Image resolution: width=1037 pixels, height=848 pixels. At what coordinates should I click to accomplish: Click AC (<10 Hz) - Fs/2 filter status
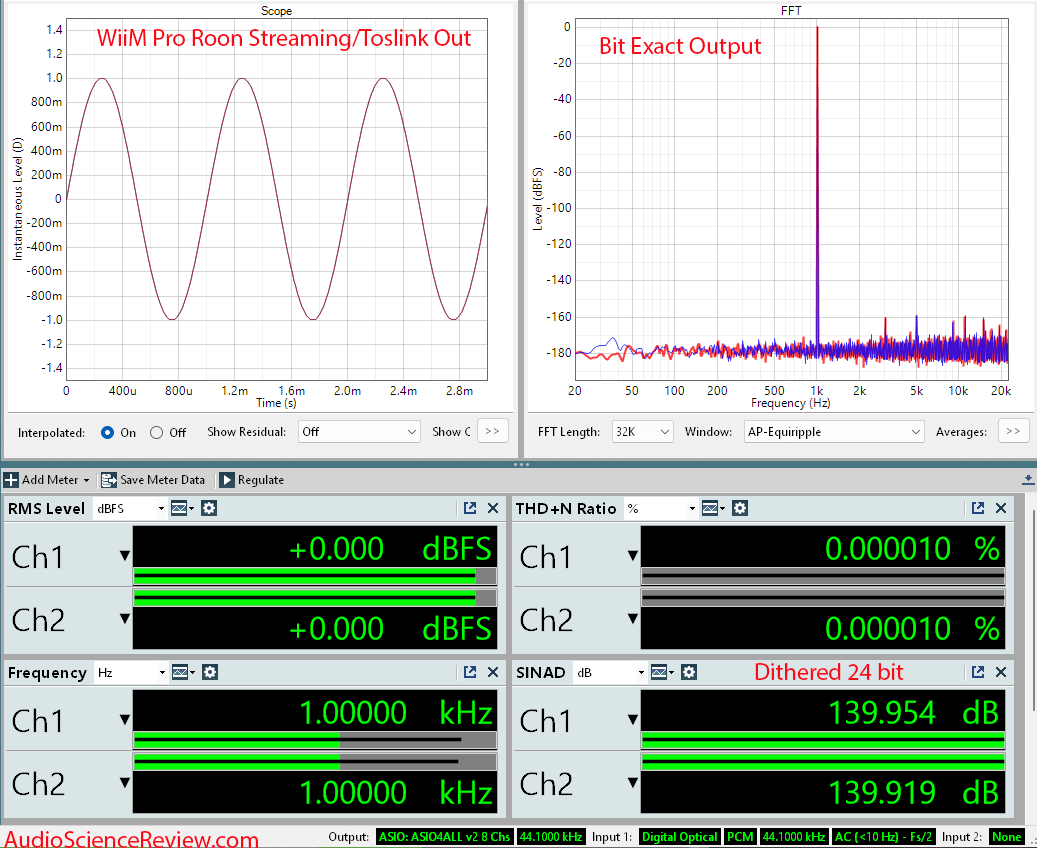(883, 837)
